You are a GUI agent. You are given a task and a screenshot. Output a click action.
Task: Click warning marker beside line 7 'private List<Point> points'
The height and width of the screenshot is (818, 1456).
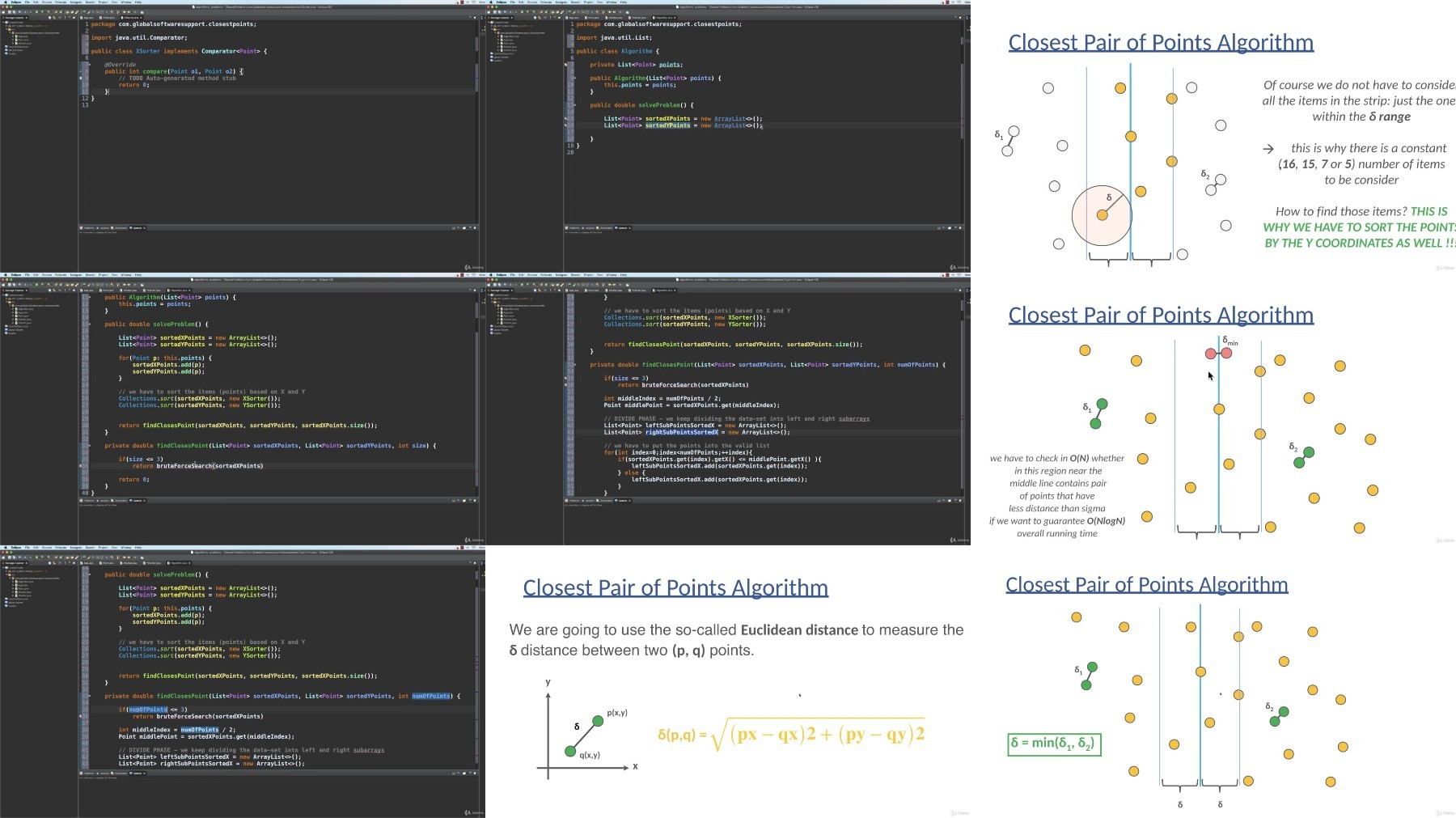(x=567, y=64)
